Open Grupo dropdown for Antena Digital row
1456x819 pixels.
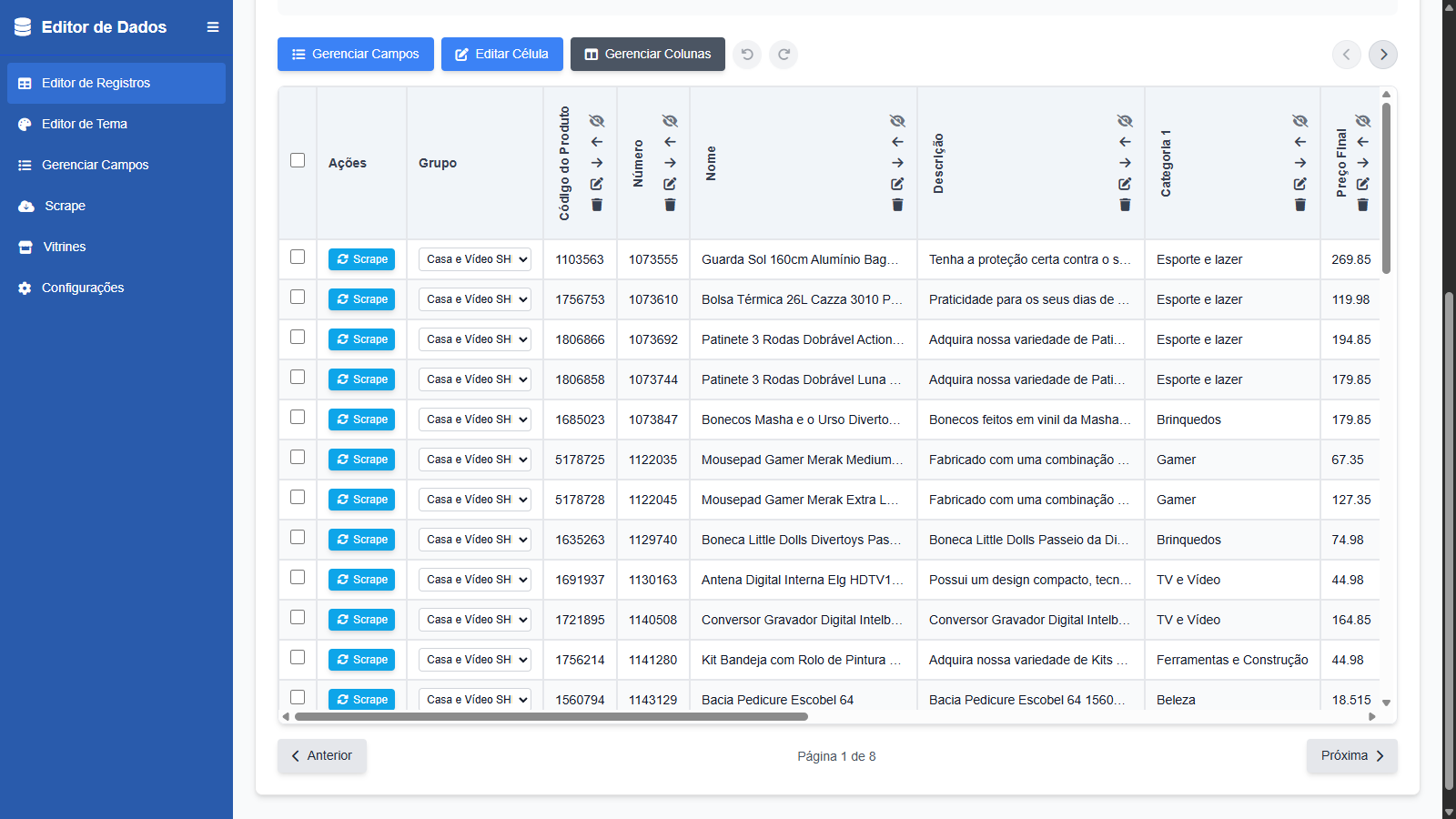click(x=474, y=580)
